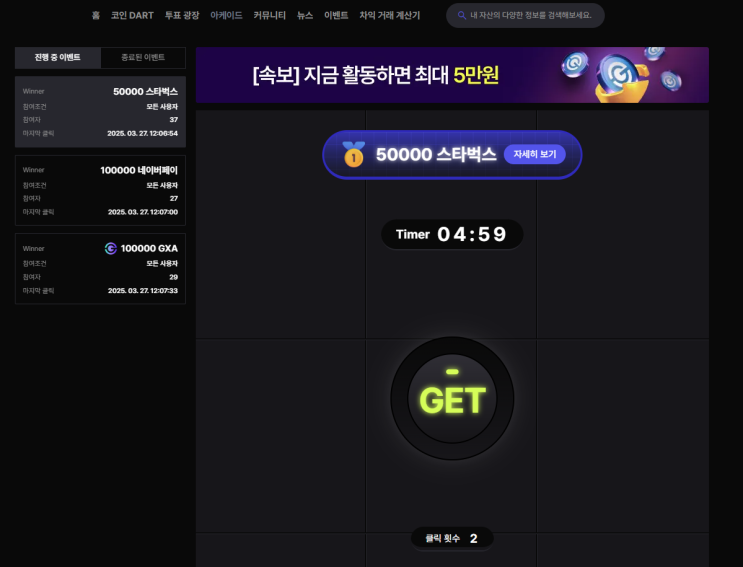743x567 pixels.
Task: Click the golden coin pot banner graphic
Action: (x=622, y=76)
